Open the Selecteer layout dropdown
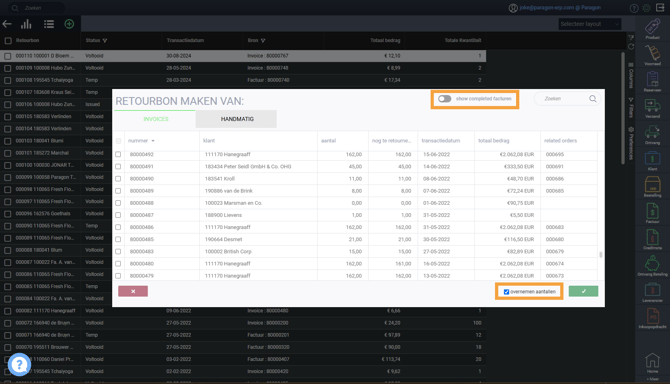Screen dimensions: 670x384 (590, 24)
